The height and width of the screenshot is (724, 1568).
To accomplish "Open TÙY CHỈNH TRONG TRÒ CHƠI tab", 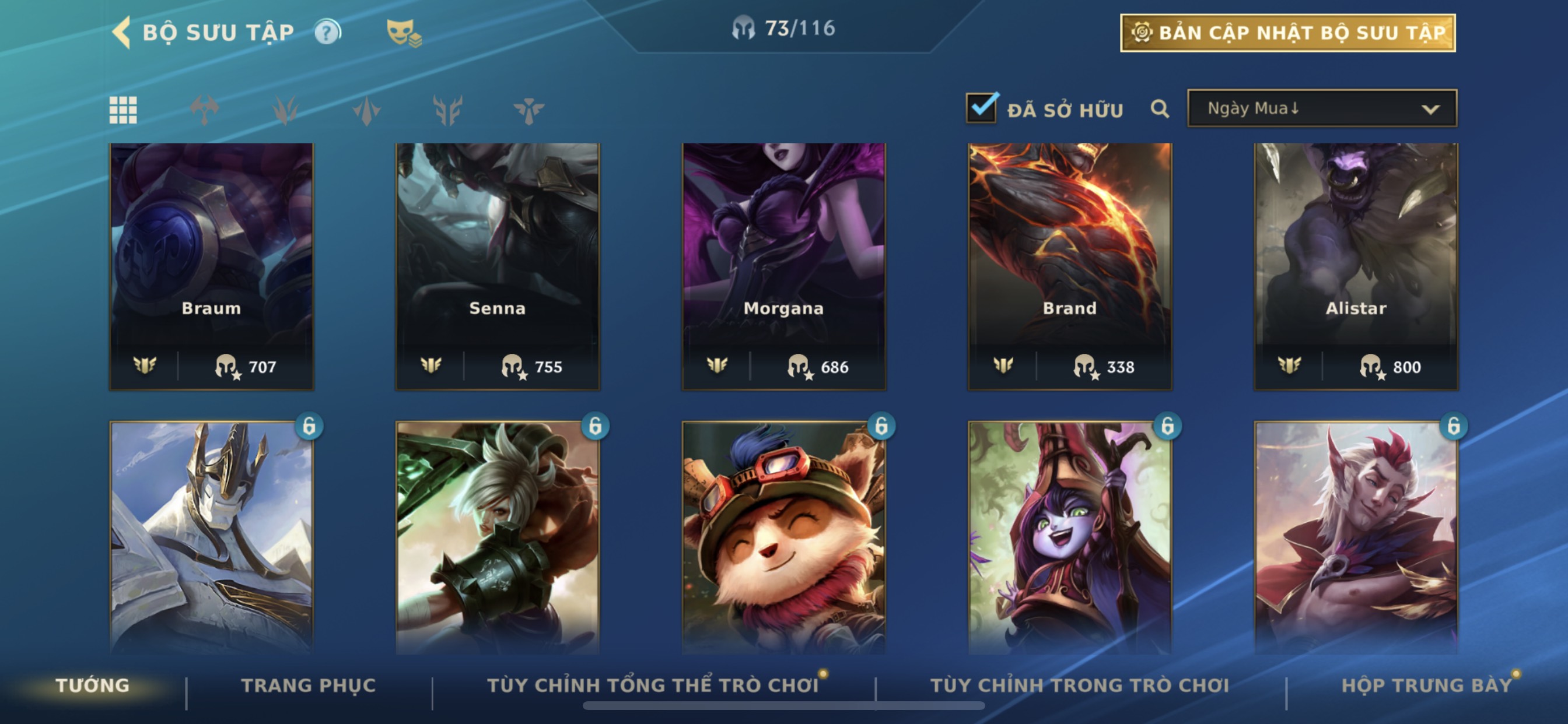I will tap(1080, 685).
